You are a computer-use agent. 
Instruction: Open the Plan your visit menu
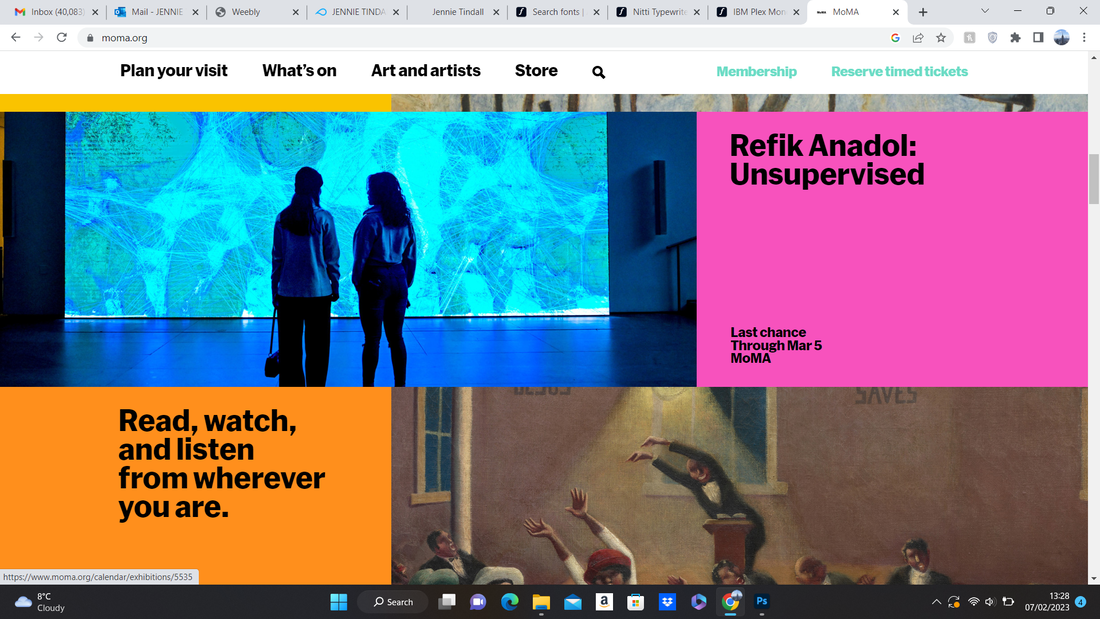click(174, 71)
